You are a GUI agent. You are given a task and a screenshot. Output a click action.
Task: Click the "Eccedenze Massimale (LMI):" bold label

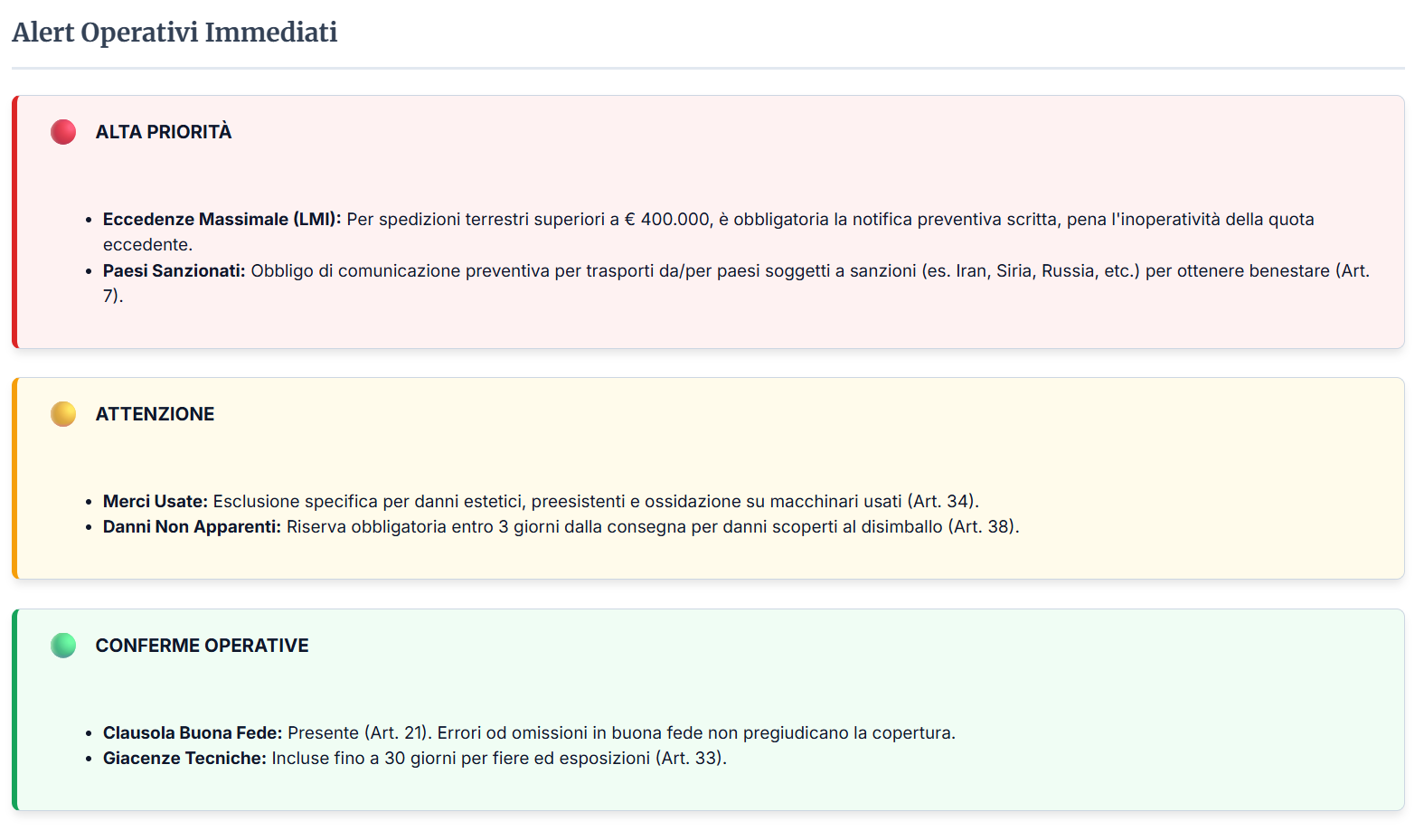222,220
